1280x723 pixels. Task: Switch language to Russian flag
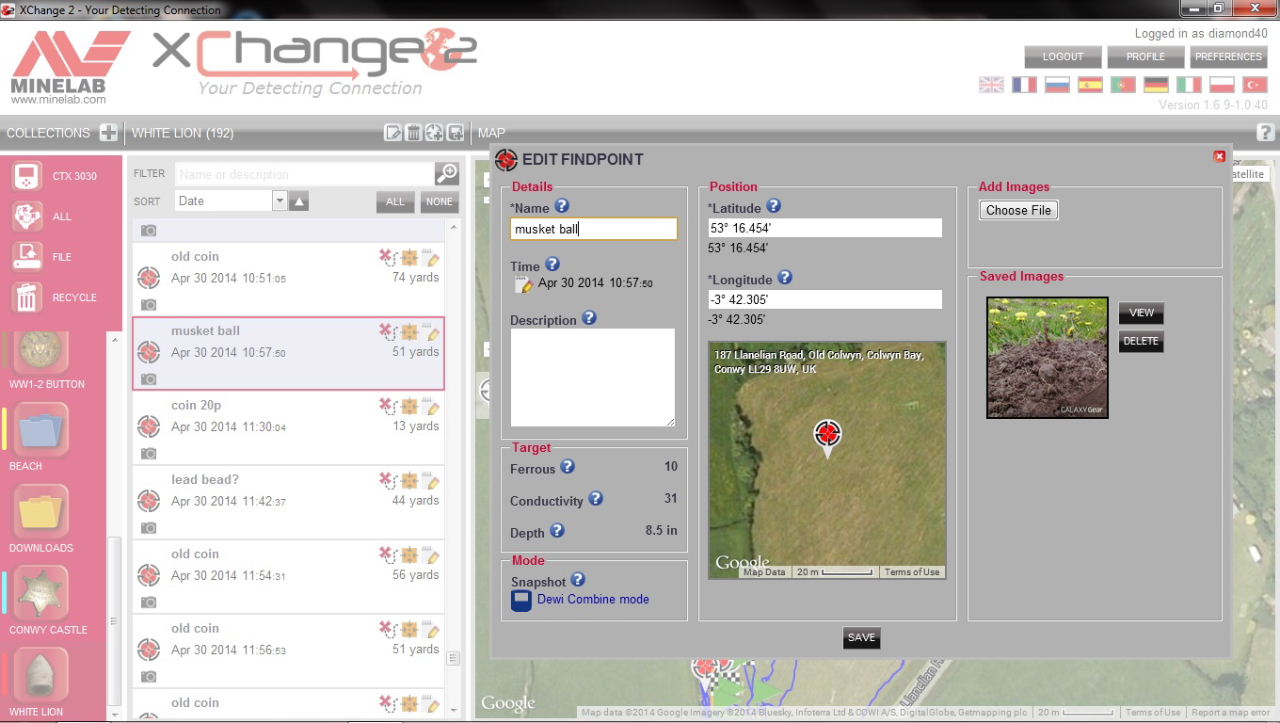click(1057, 85)
